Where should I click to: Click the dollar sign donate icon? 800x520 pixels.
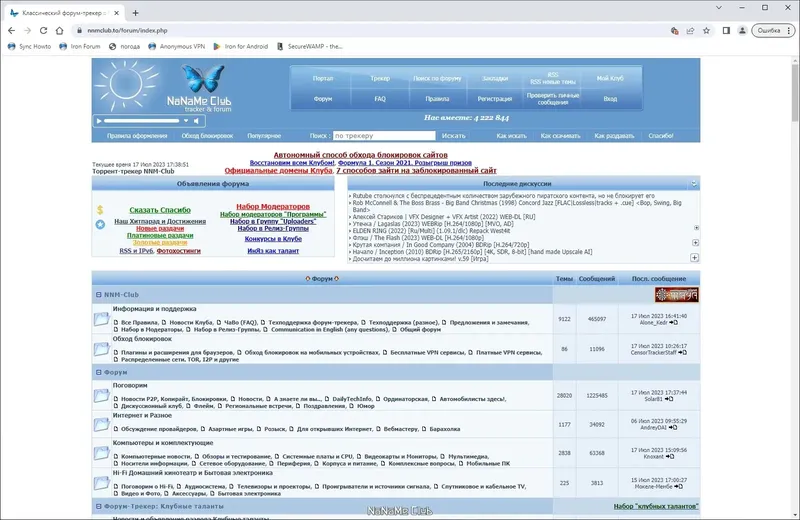(x=100, y=210)
